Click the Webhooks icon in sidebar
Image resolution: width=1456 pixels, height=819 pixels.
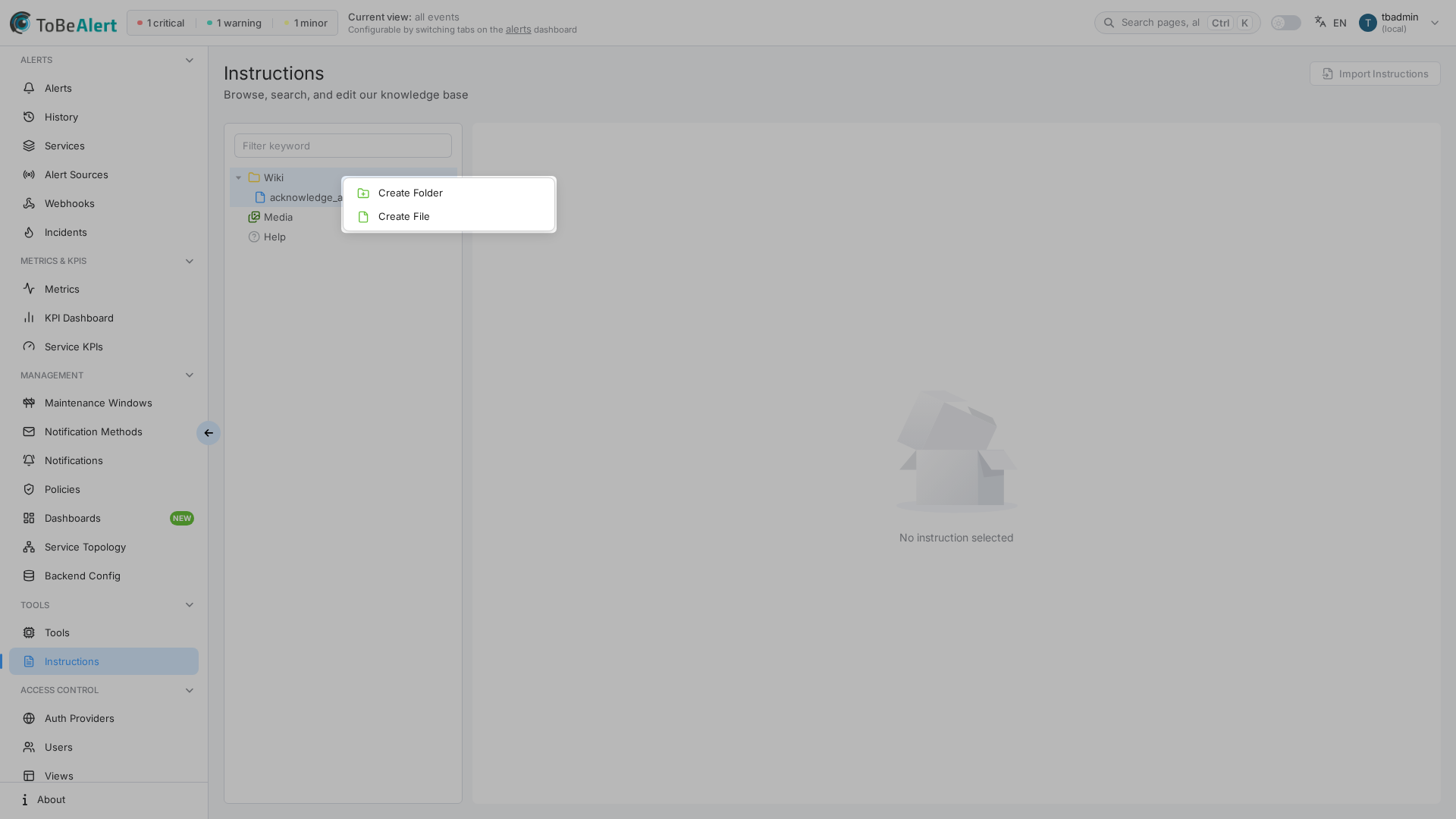pyautogui.click(x=29, y=203)
